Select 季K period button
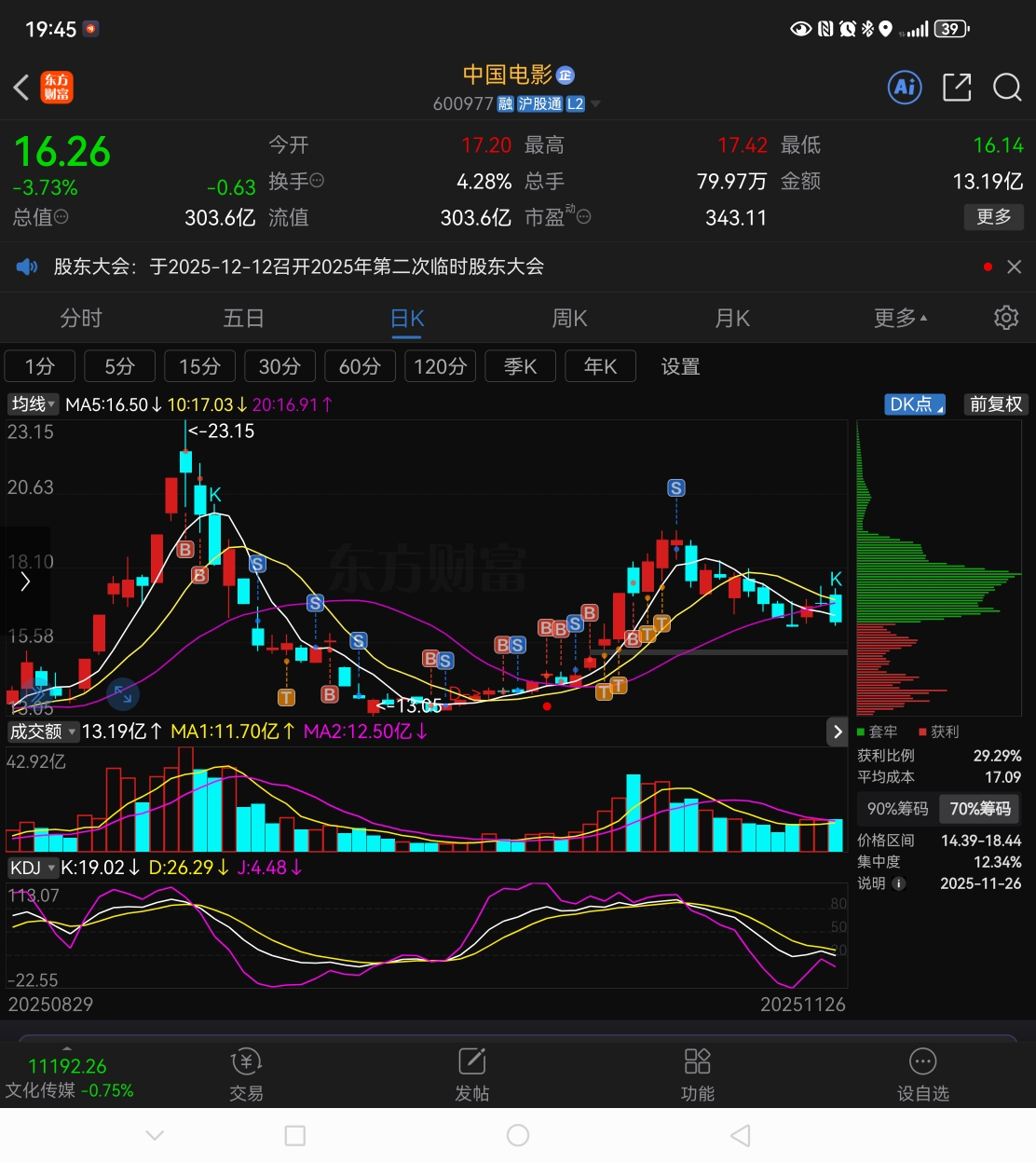 click(x=520, y=366)
